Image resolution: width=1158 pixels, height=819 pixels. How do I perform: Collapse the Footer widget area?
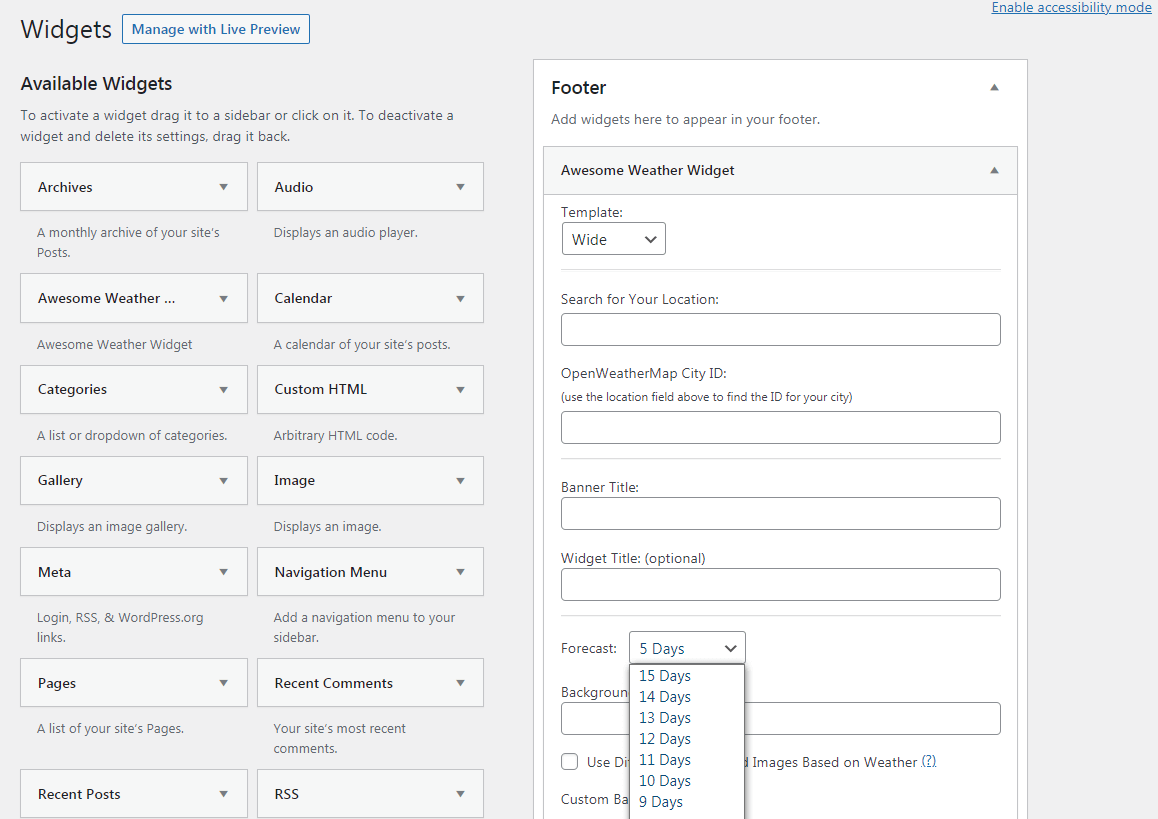point(994,88)
